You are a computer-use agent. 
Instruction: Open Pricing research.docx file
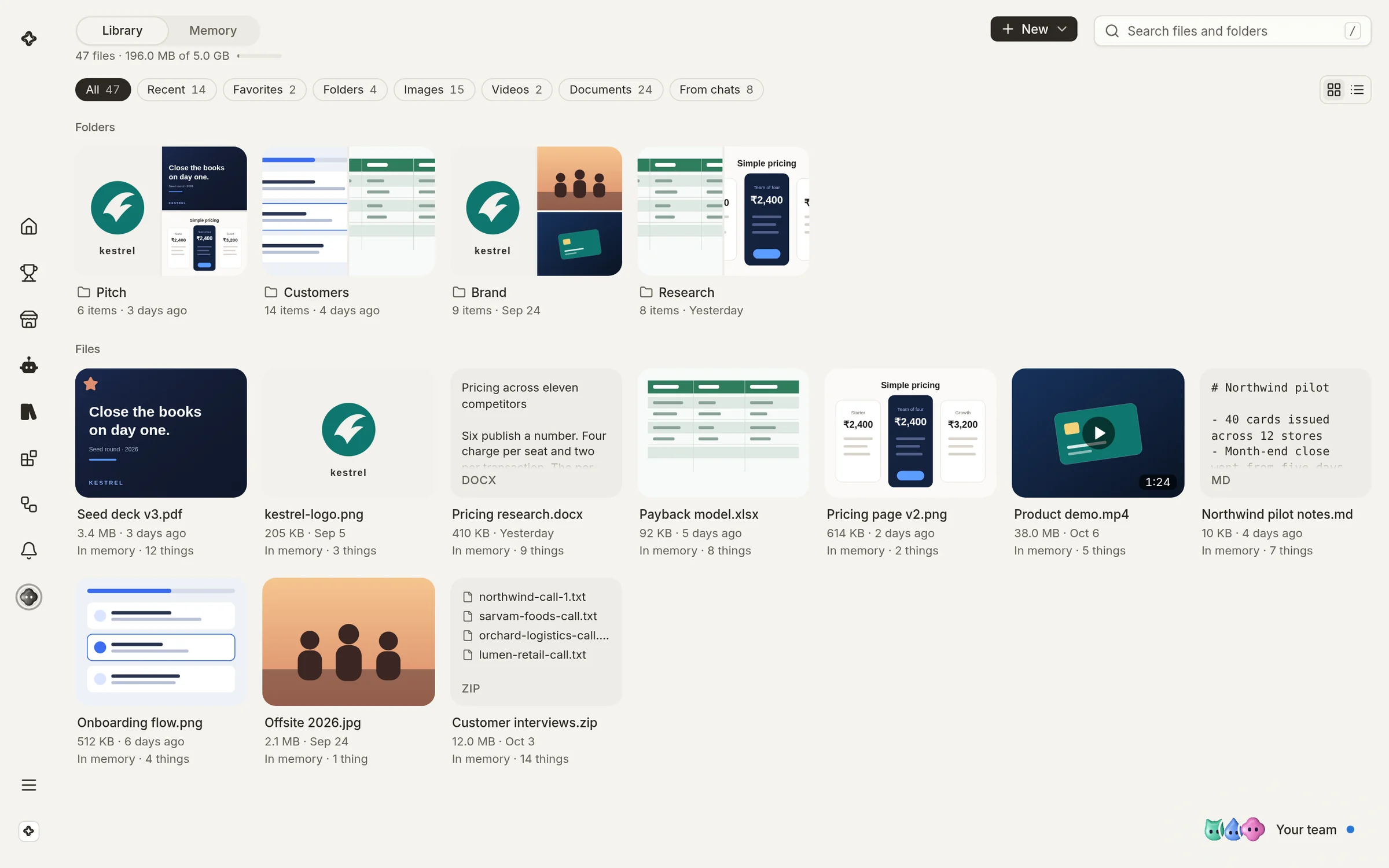coord(536,463)
